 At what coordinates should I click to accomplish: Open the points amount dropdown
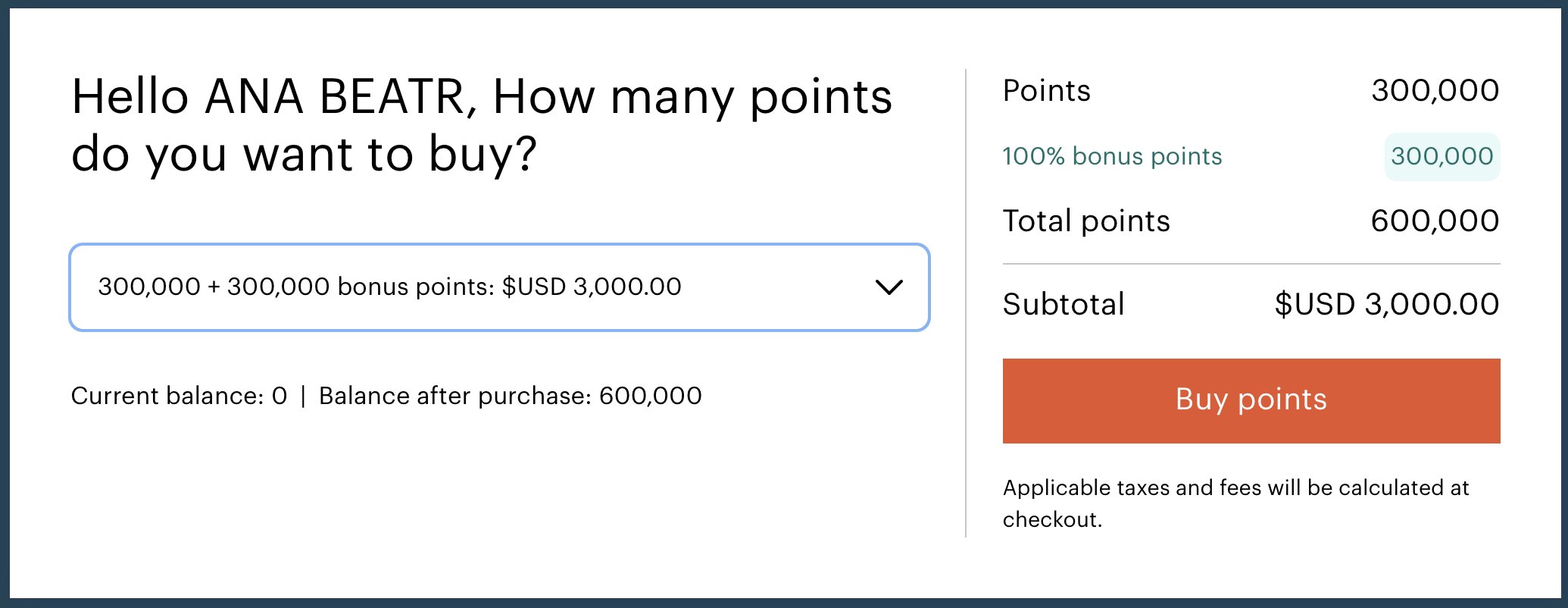point(498,287)
